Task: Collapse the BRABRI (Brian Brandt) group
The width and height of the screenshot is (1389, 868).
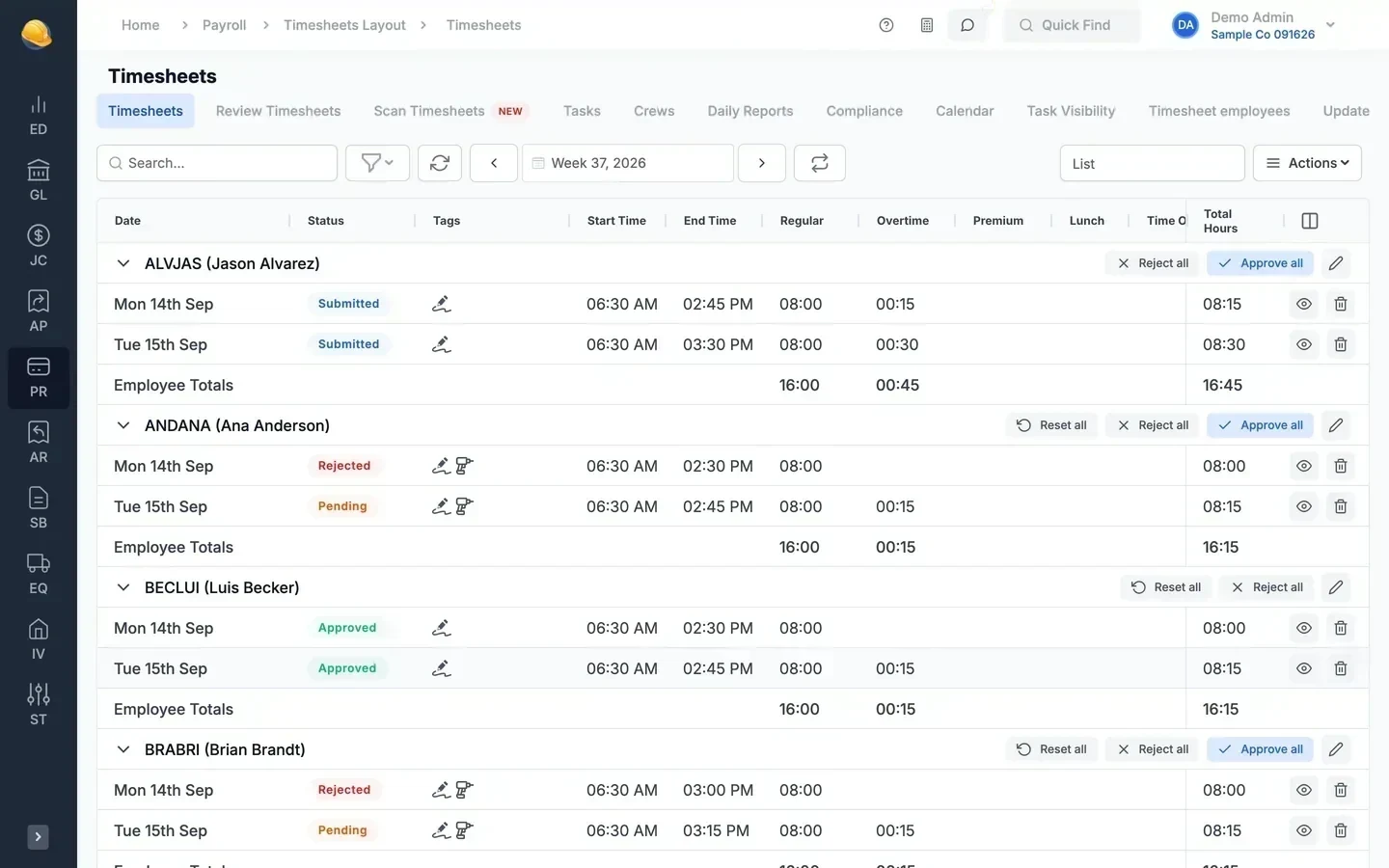Action: pos(123,749)
